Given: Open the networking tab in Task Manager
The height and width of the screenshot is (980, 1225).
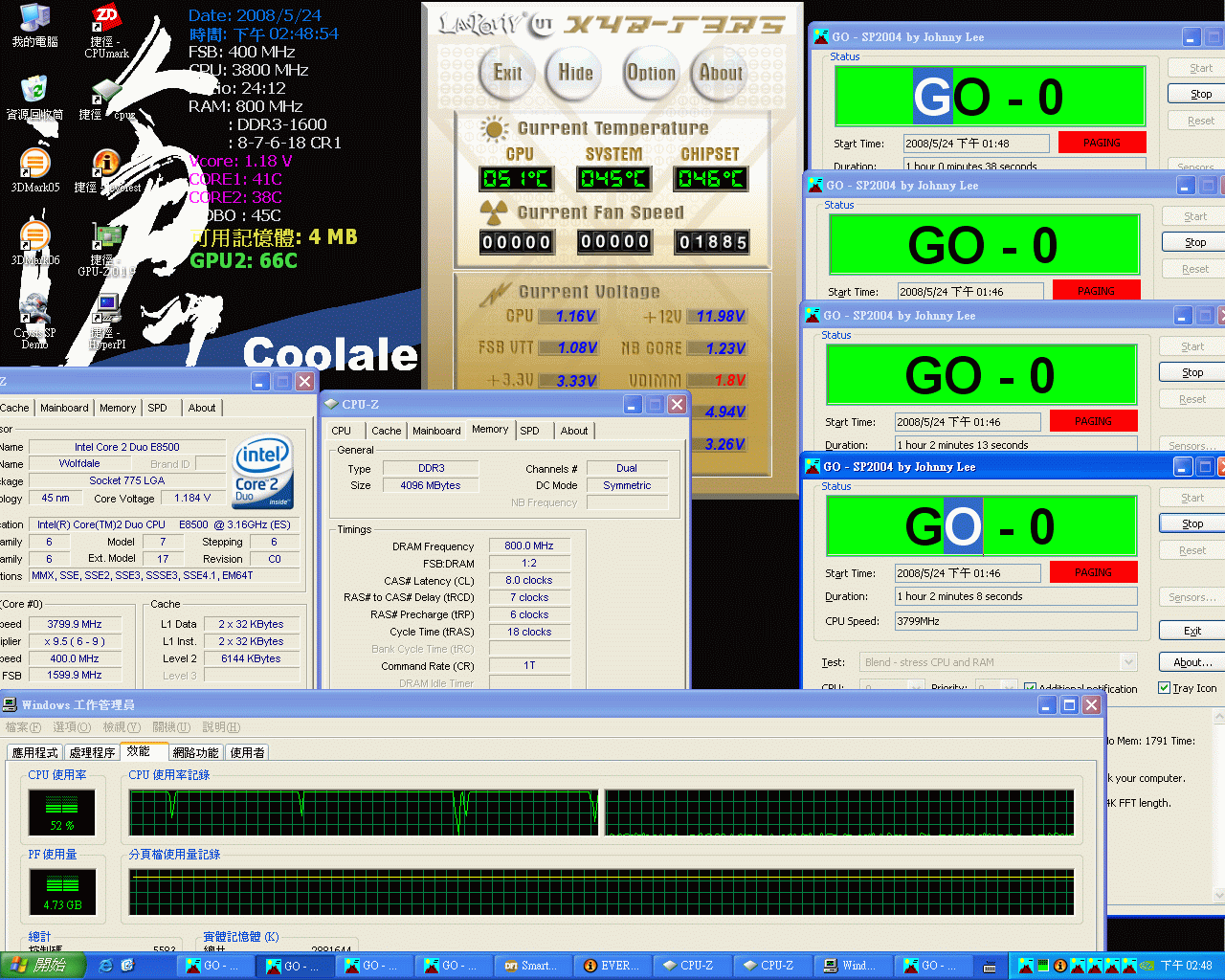Looking at the screenshot, I should 195,753.
